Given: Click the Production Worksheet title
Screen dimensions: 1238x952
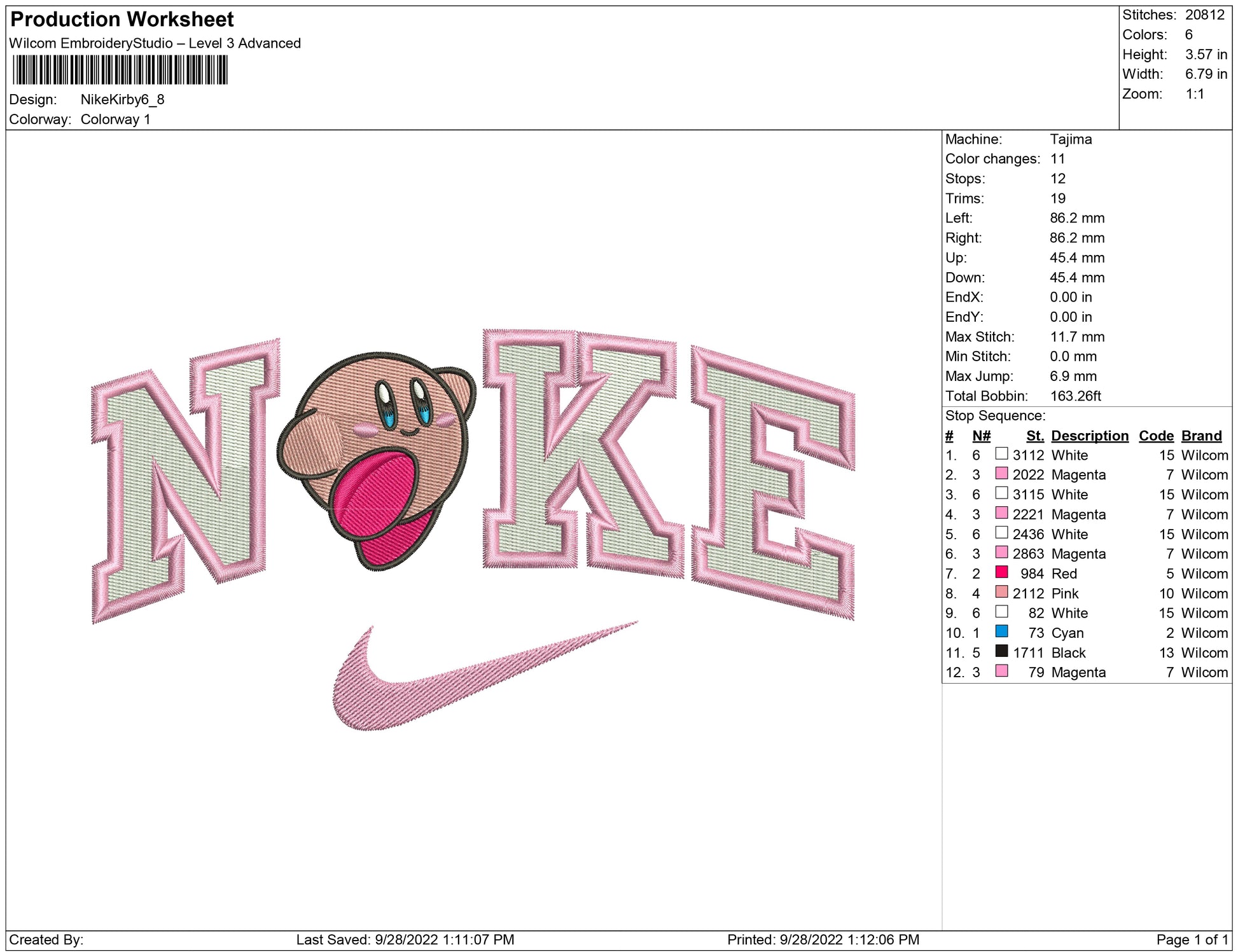Looking at the screenshot, I should pos(122,20).
